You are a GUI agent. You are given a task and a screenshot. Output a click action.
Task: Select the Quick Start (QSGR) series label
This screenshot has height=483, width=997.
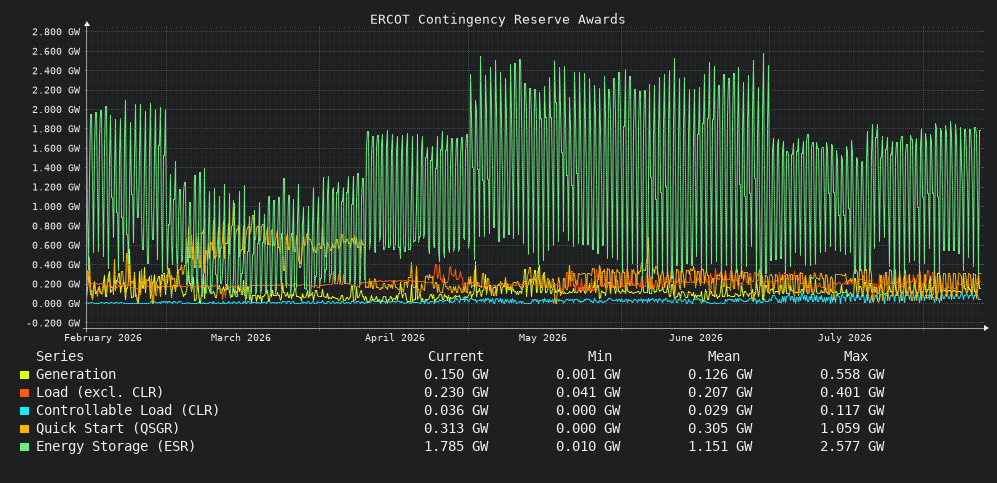(x=108, y=428)
